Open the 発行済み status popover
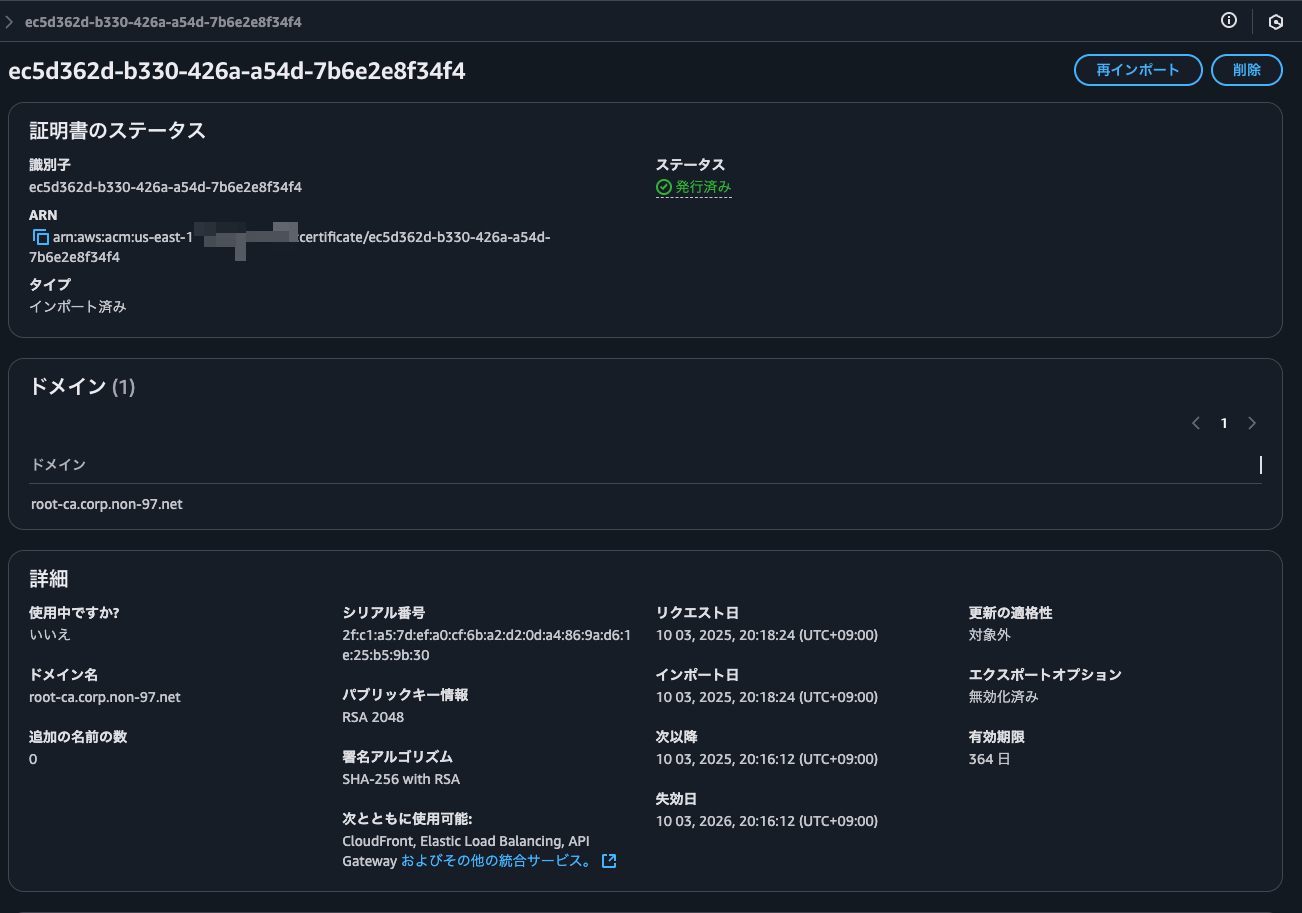The height and width of the screenshot is (913, 1302). click(x=703, y=187)
